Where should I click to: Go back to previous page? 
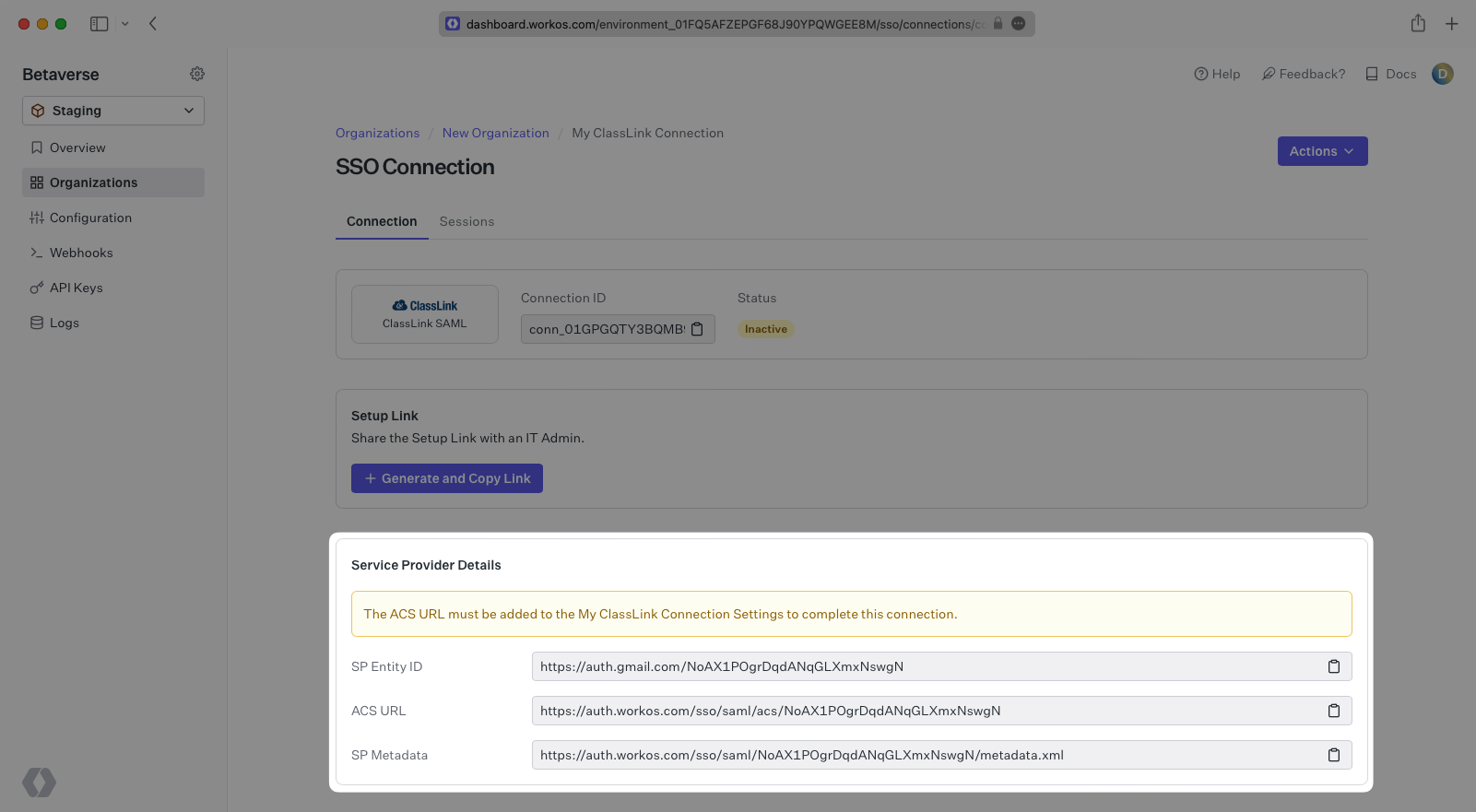tap(153, 24)
